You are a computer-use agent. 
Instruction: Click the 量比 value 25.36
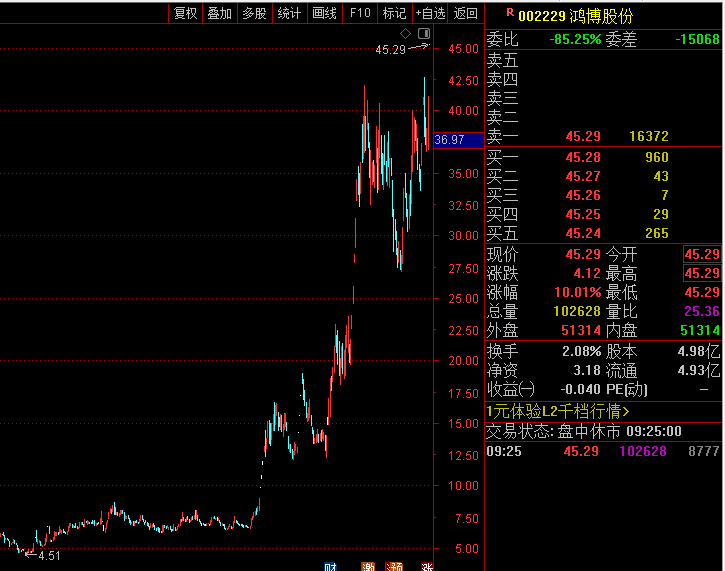pos(702,311)
